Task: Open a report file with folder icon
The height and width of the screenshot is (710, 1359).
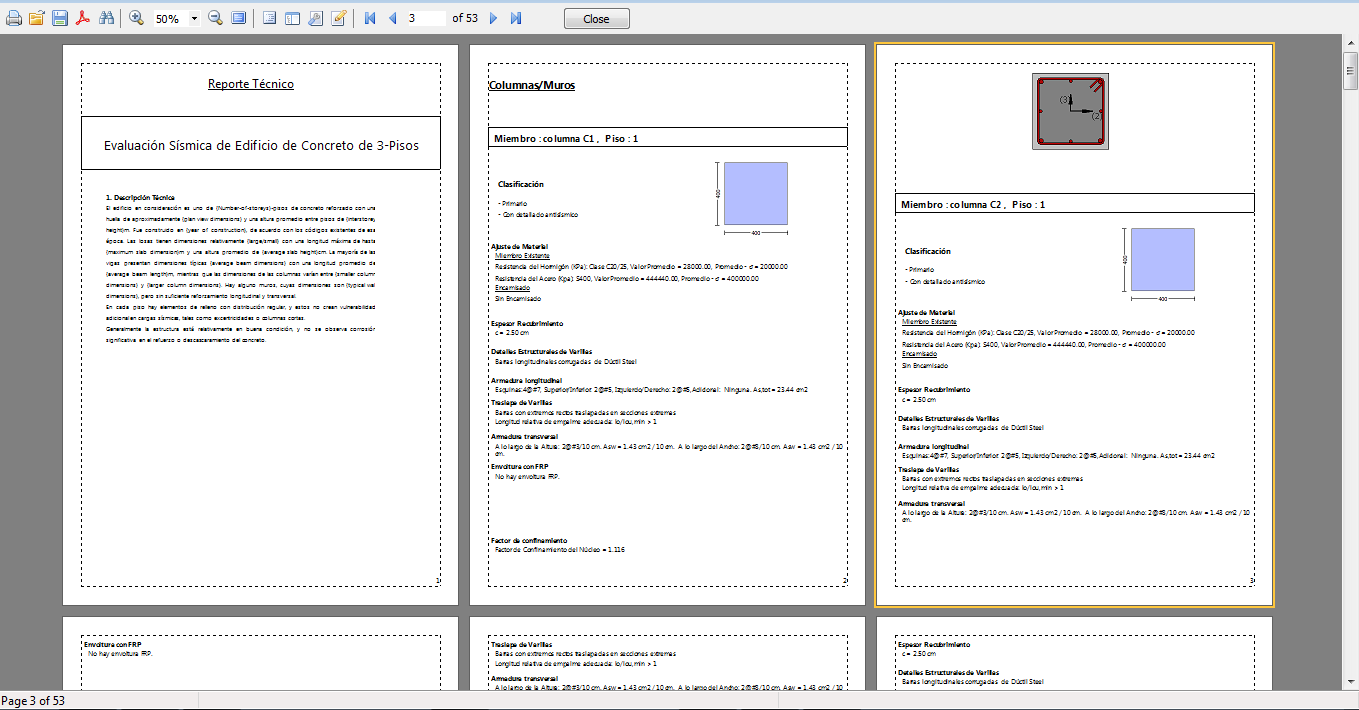Action: 37,18
